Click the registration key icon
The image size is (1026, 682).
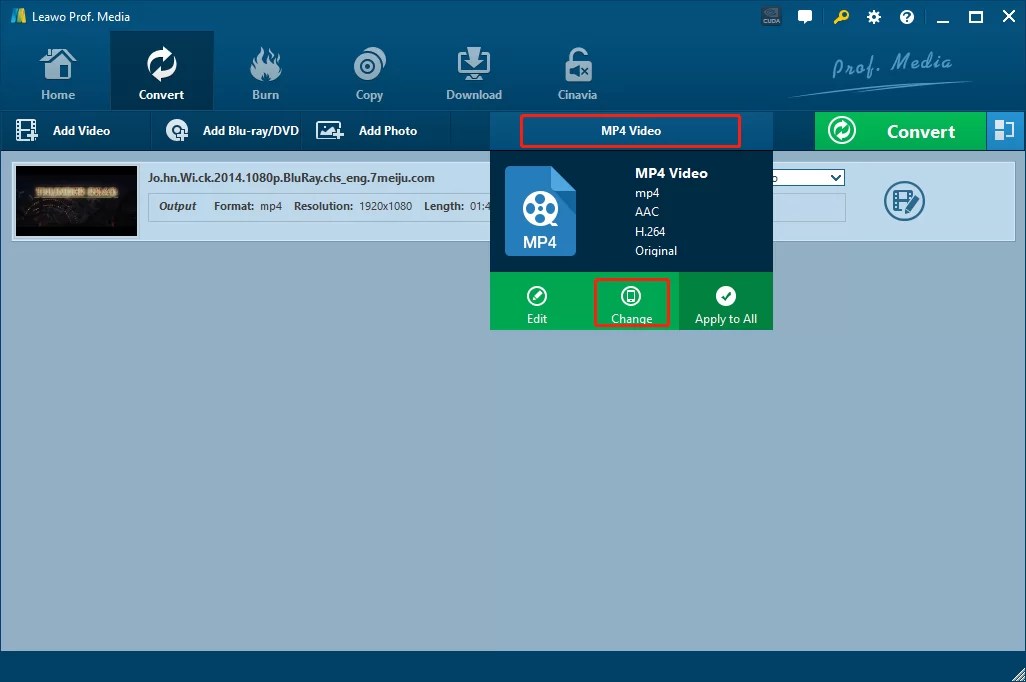840,16
